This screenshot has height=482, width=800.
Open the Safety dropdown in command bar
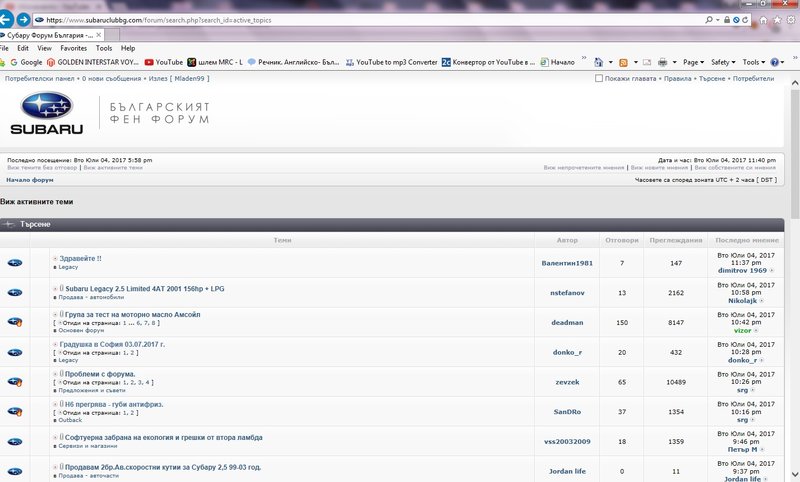coord(723,62)
